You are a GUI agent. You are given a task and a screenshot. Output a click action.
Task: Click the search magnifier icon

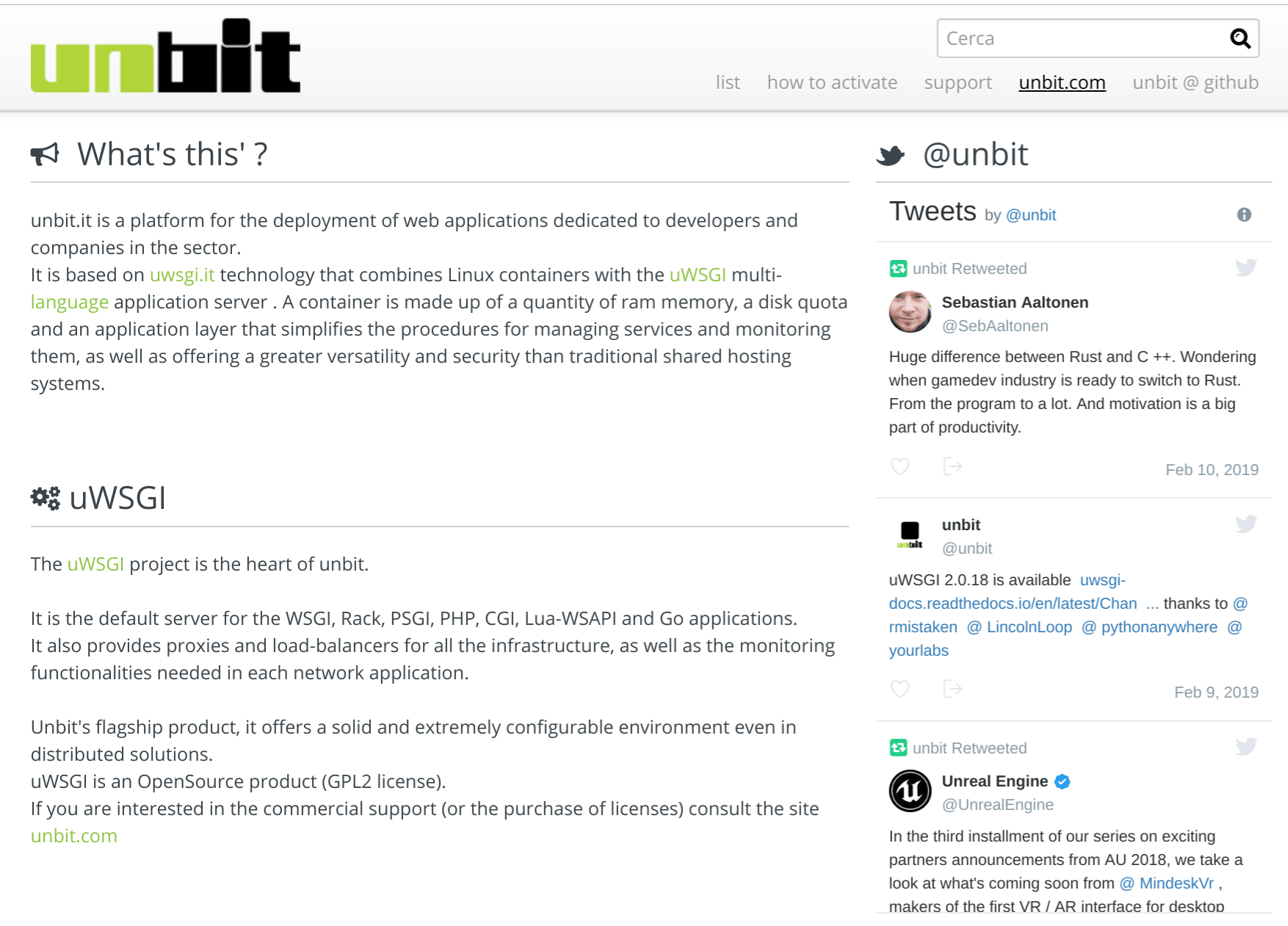(1240, 38)
